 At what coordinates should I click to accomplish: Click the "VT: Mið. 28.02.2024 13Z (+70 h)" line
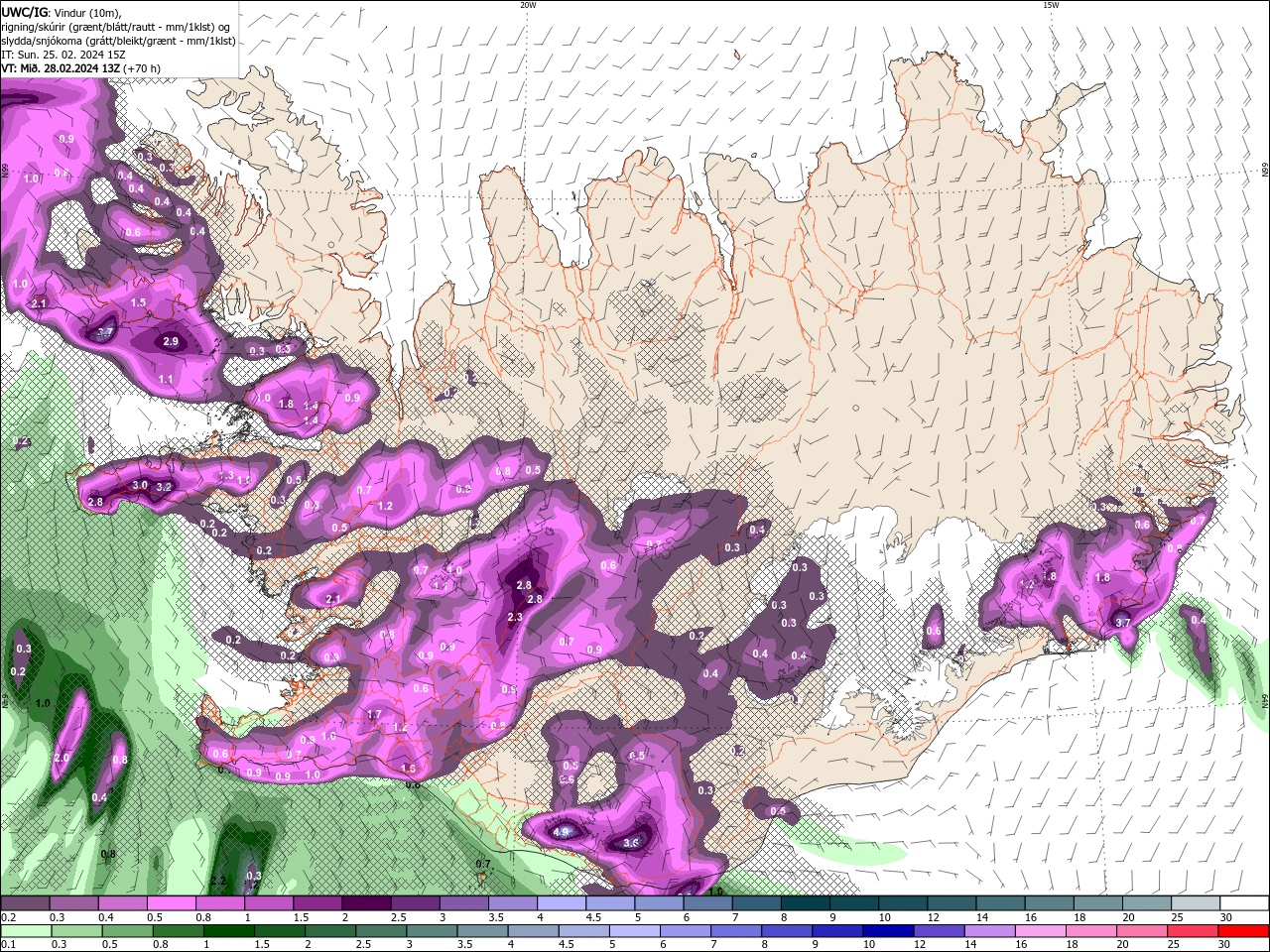tap(80, 68)
